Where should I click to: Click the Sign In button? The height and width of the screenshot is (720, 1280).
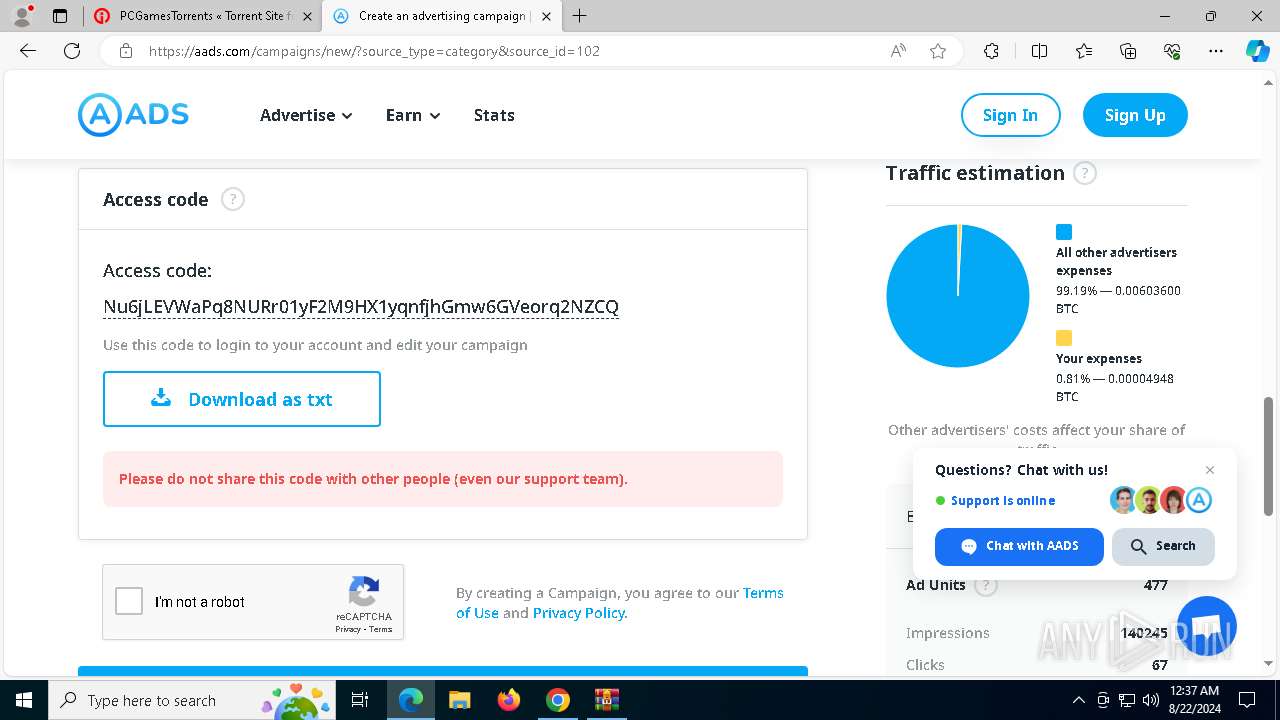(1010, 115)
